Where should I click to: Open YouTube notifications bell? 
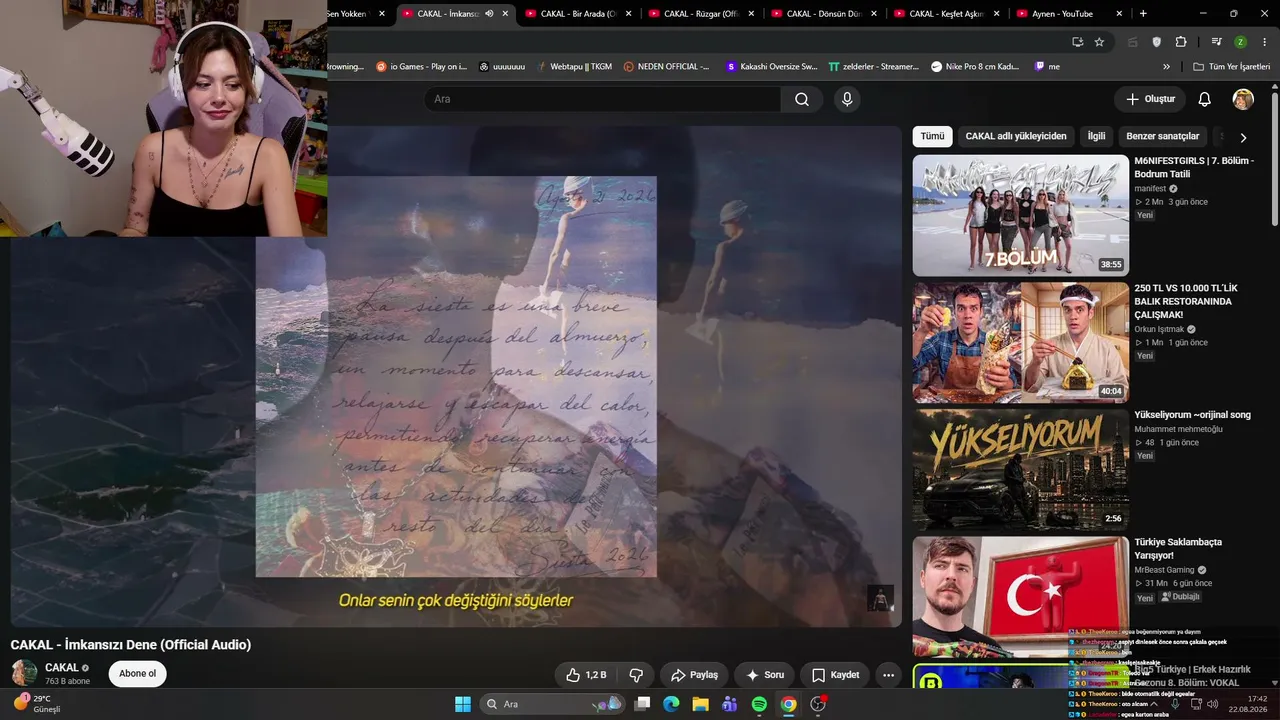click(1205, 99)
